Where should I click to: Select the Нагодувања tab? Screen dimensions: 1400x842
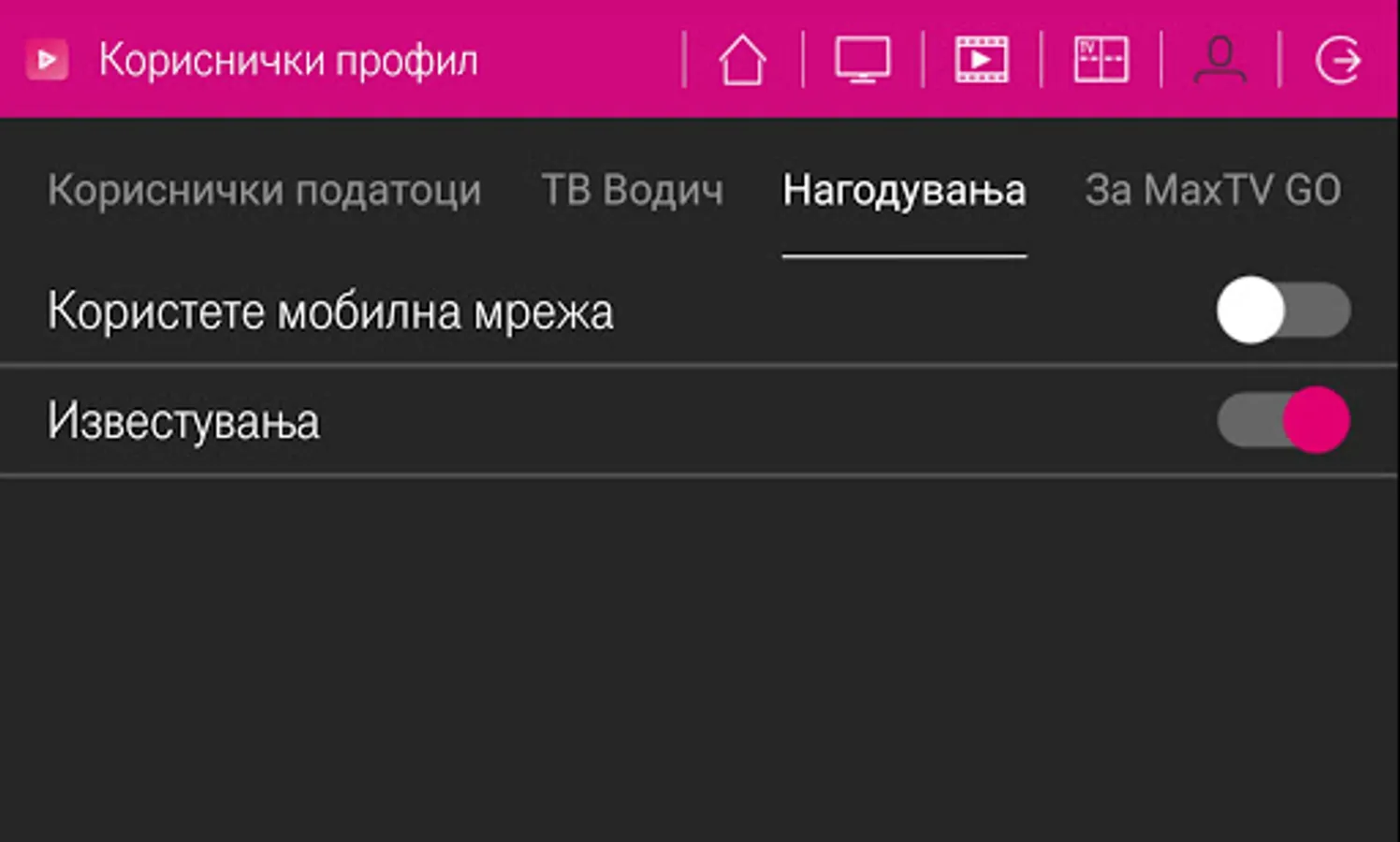click(904, 190)
